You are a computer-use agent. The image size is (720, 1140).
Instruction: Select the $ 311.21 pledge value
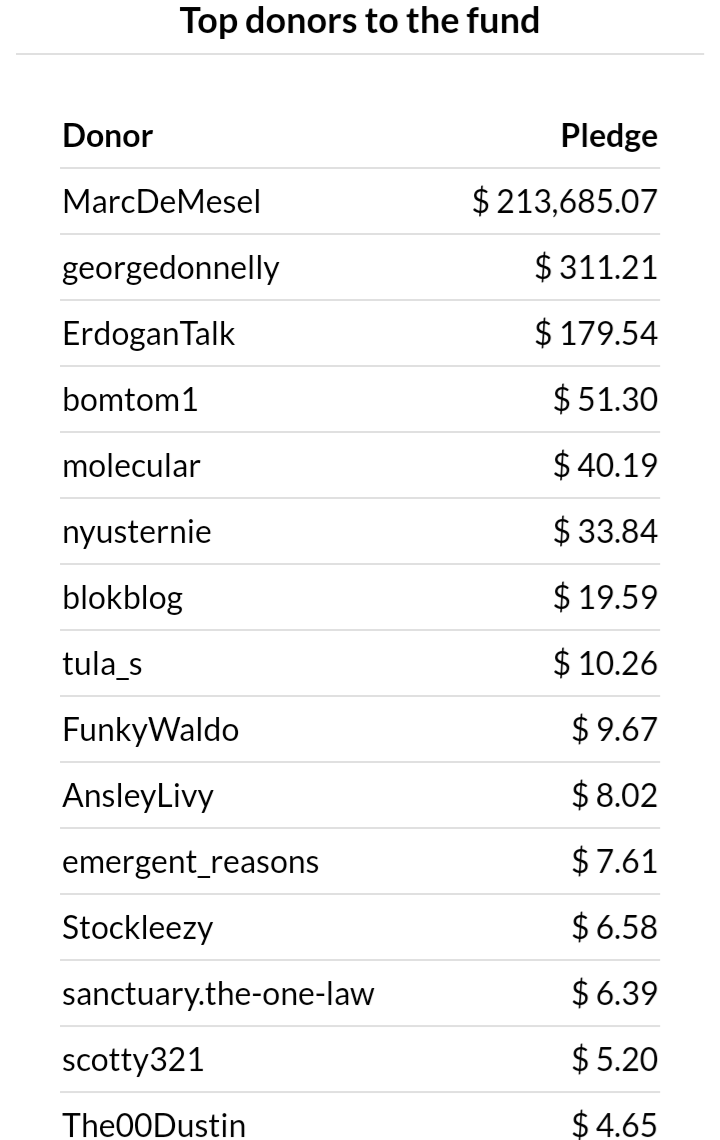596,268
